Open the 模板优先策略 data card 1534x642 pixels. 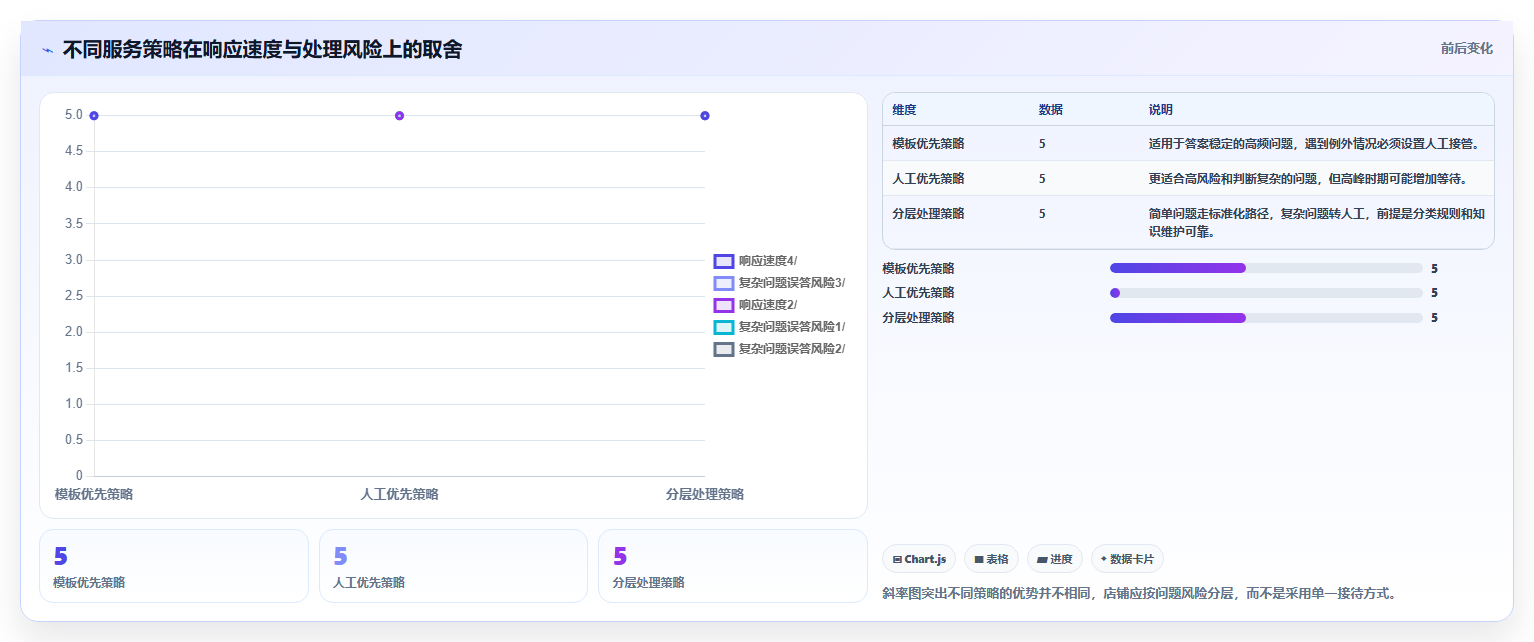(x=174, y=566)
